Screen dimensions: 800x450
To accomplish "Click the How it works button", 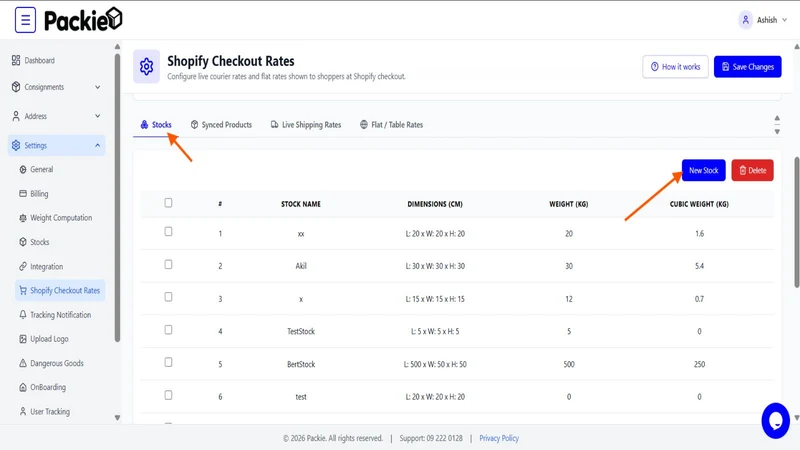I will point(675,67).
